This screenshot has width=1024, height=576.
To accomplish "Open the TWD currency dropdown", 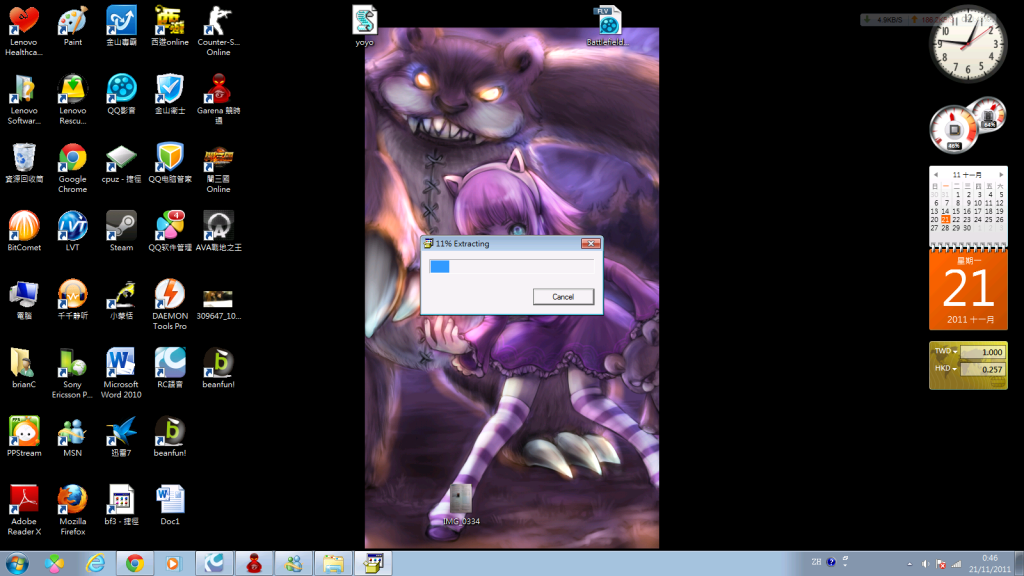I will tap(945, 351).
